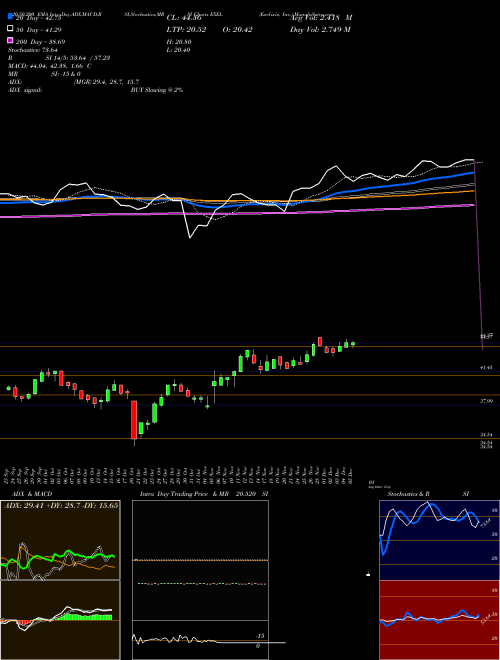Click the 'MR SI: -15 & 0' readout line
The height and width of the screenshot is (660, 500).
click(x=44, y=74)
